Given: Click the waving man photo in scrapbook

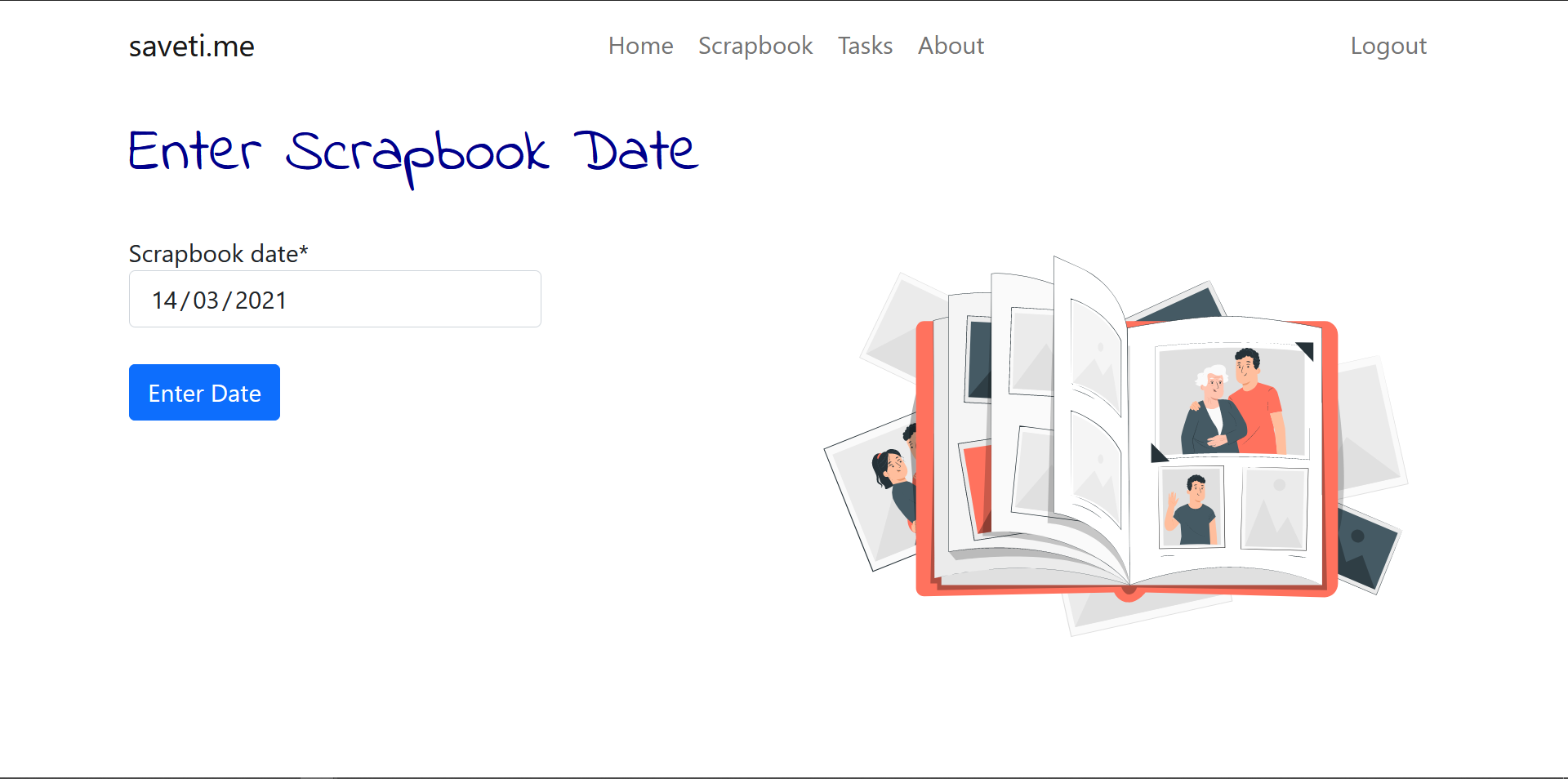Looking at the screenshot, I should 1192,507.
